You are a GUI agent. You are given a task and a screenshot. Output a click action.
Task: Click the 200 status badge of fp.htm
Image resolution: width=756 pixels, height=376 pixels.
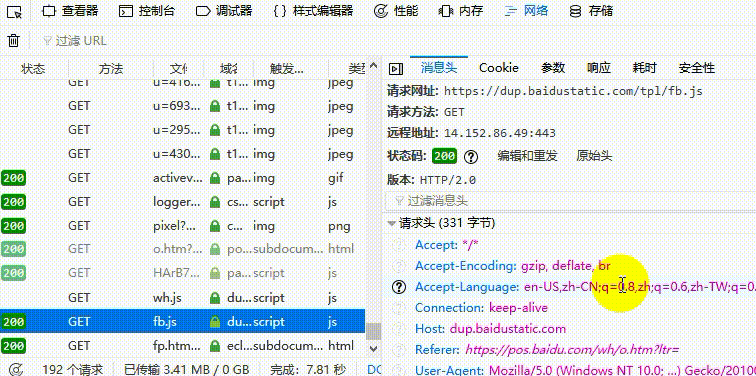coord(13,346)
